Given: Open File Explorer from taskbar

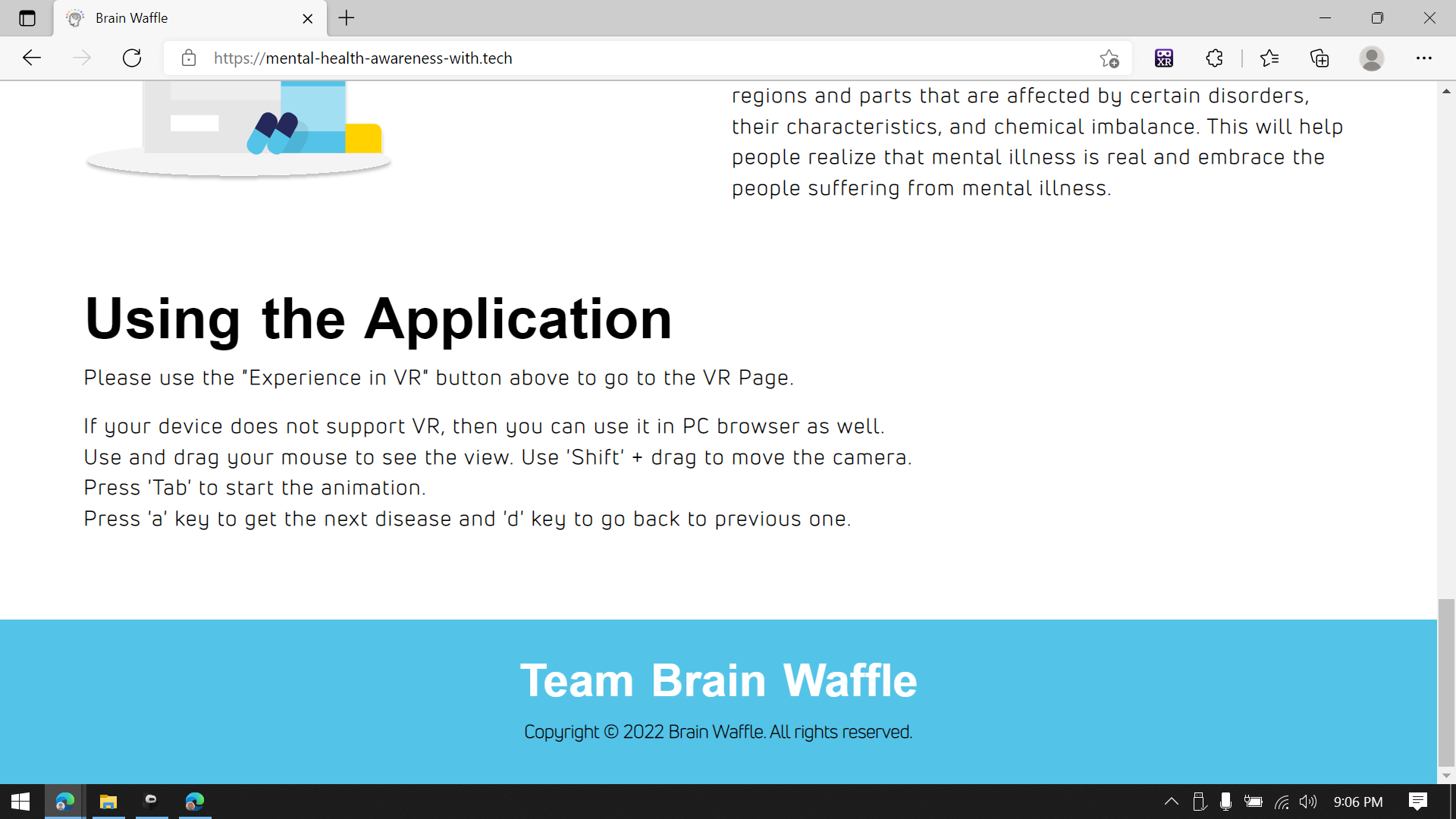Looking at the screenshot, I should (108, 802).
